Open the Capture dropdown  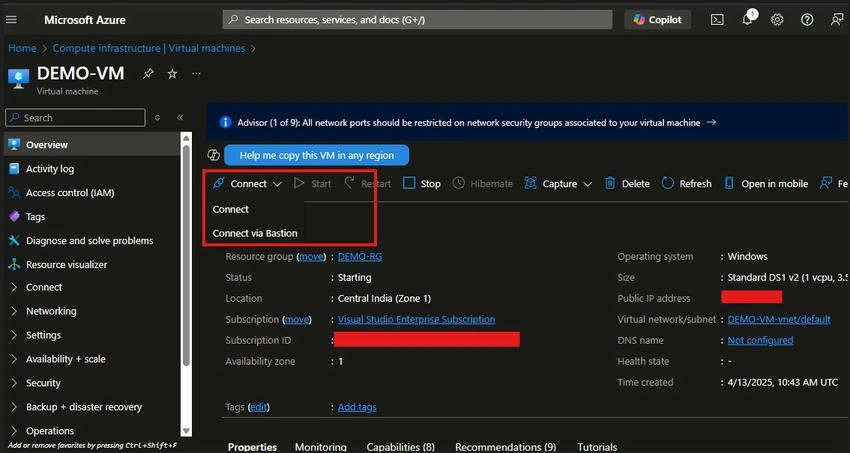click(x=558, y=184)
